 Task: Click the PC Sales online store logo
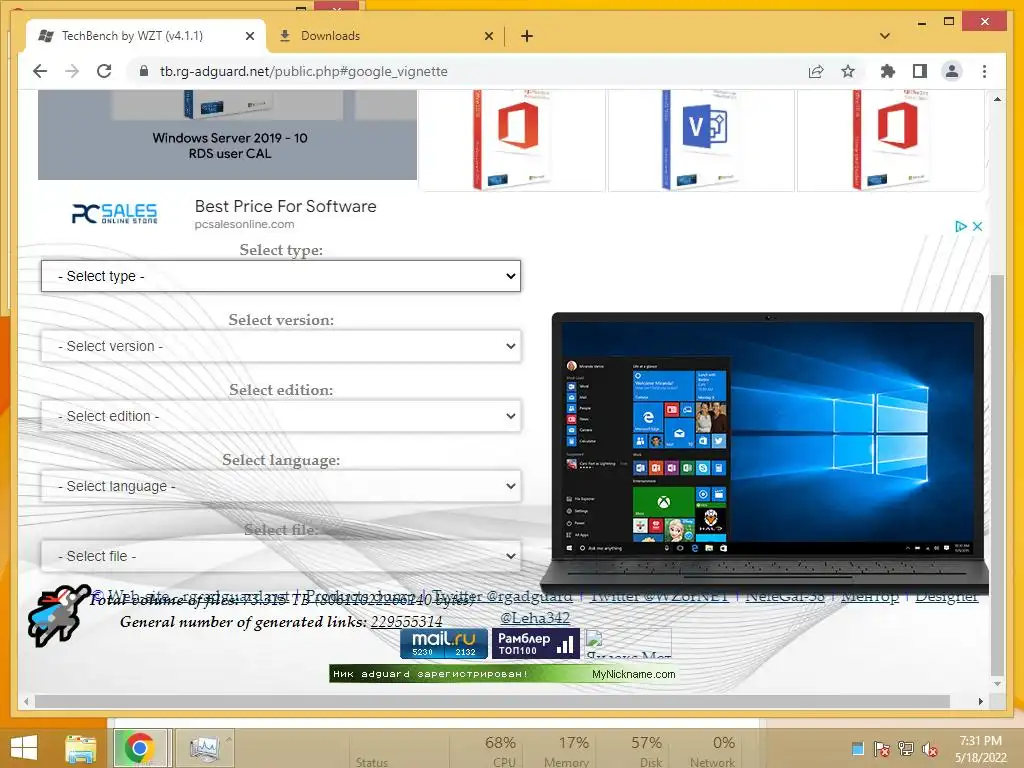(x=114, y=214)
